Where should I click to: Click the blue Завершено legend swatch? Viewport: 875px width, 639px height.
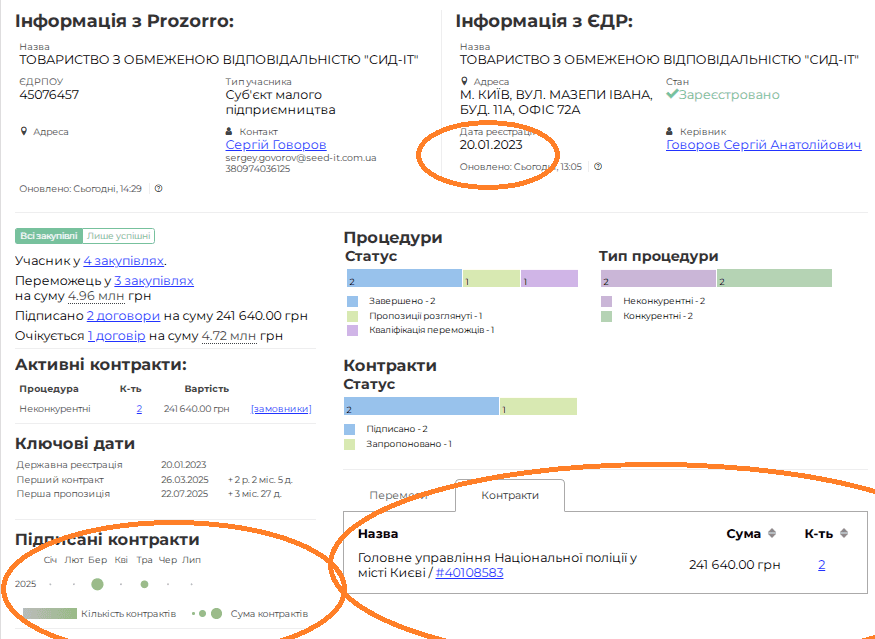click(352, 301)
